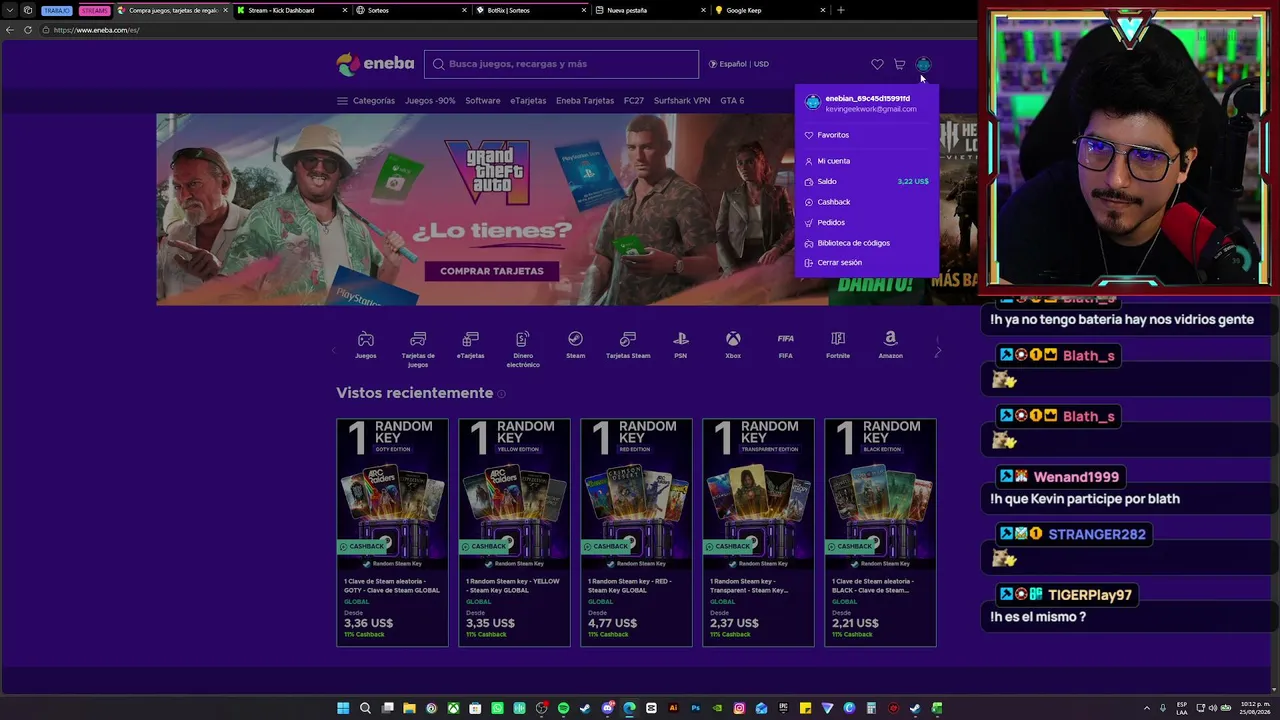Viewport: 1280px width, 720px height.
Task: Show hidden system tray icons chevron
Action: pos(1147,708)
